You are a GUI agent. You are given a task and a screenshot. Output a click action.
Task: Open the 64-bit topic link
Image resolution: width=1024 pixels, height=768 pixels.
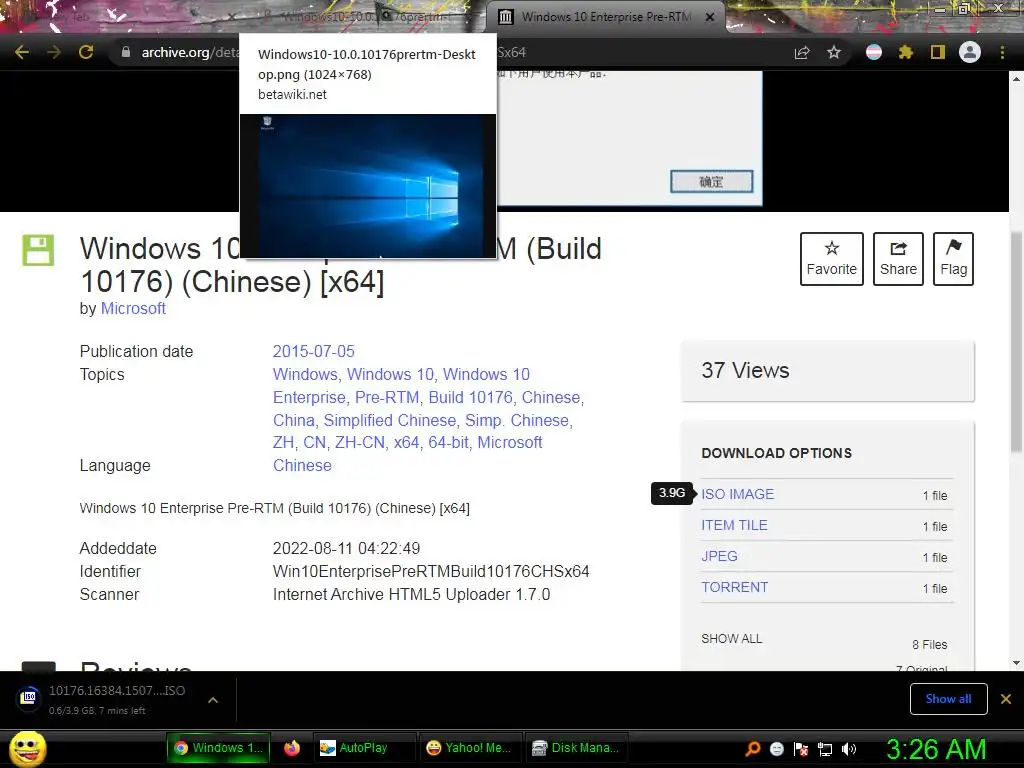tap(448, 442)
